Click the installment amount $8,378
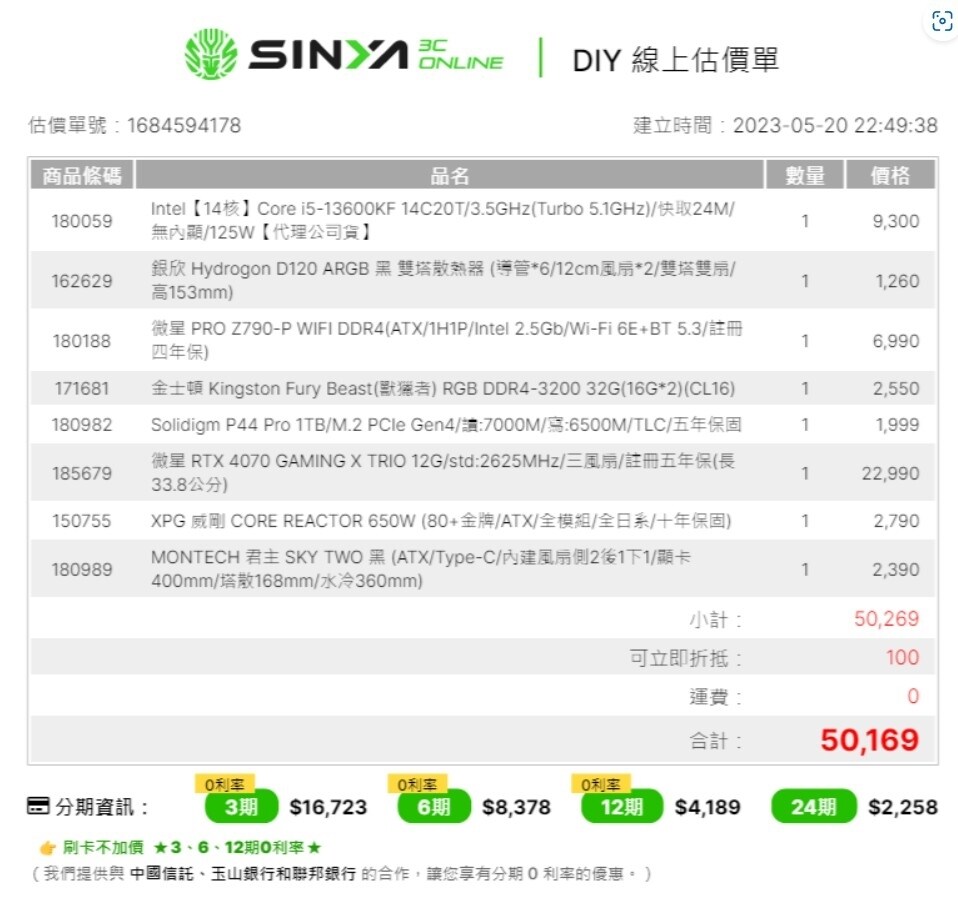The height and width of the screenshot is (900, 958). [517, 808]
